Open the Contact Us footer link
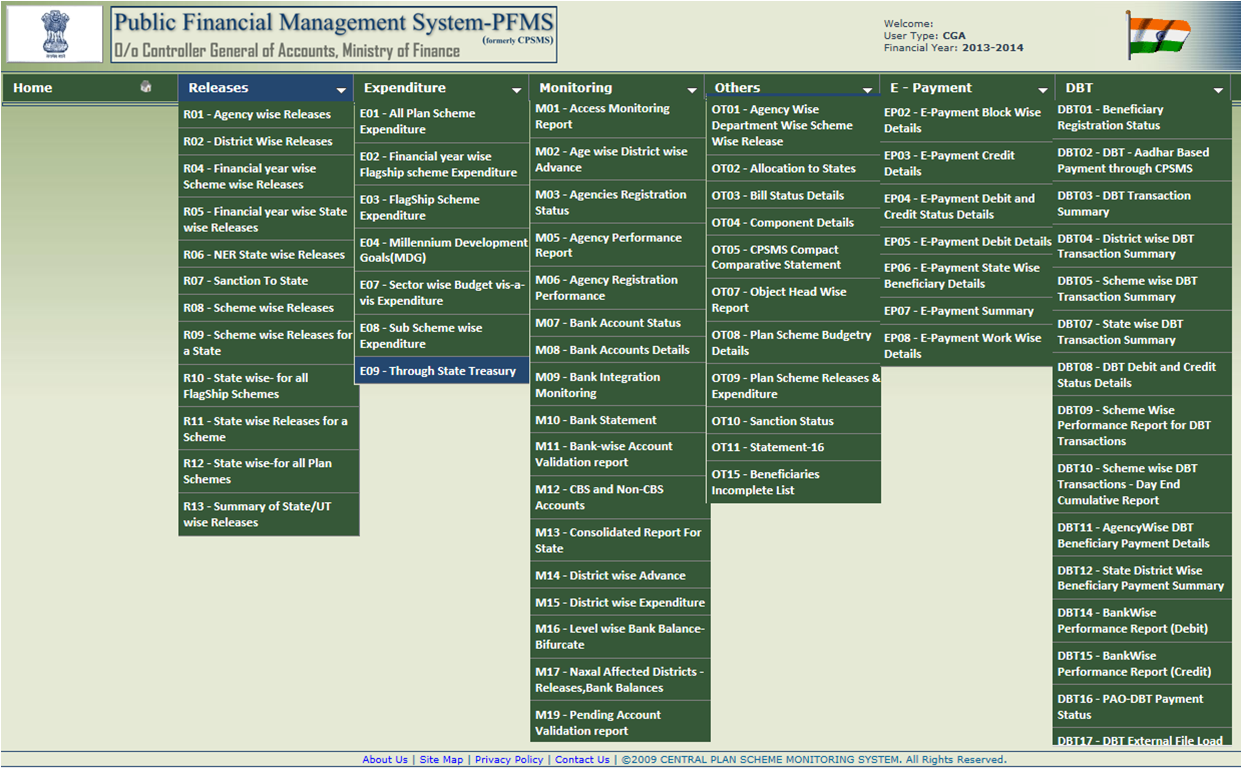This screenshot has width=1242, height=769. (582, 760)
